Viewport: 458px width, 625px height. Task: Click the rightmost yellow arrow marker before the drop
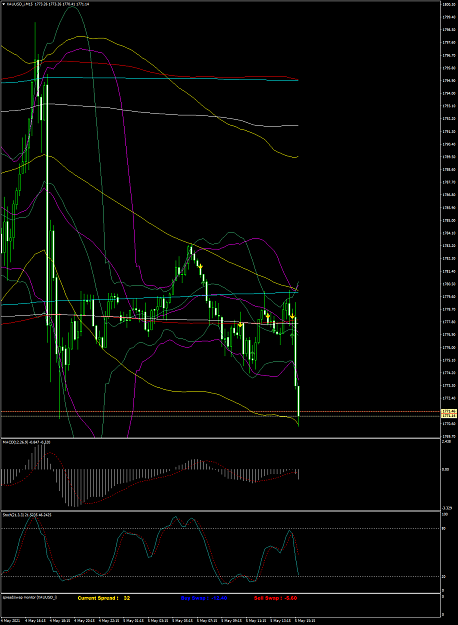(x=292, y=316)
